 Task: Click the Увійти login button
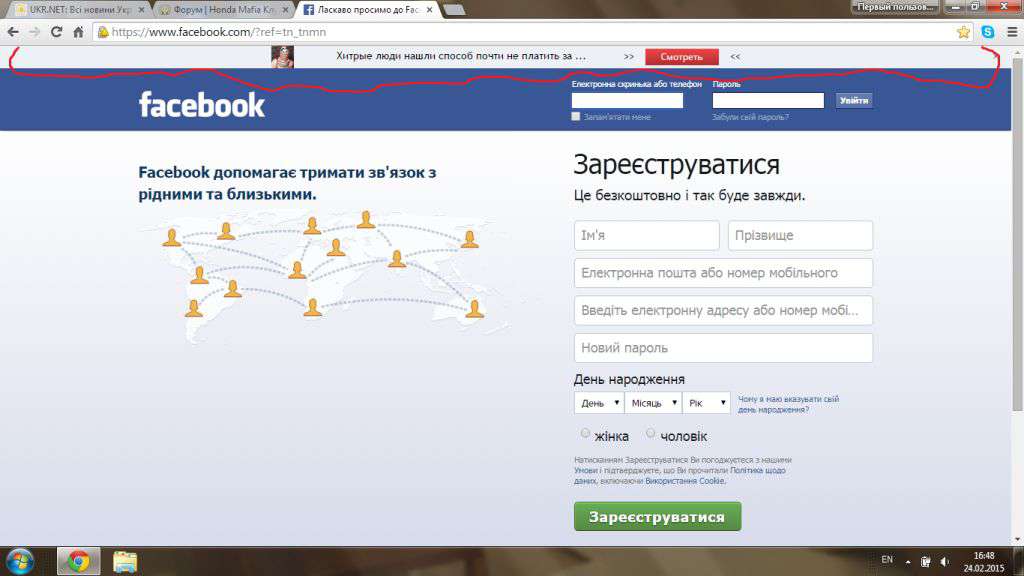(x=854, y=101)
